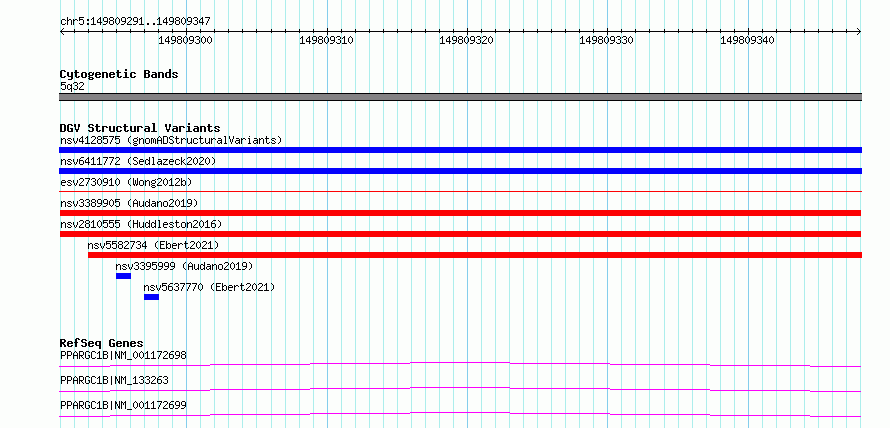Open variant nsv2810555 (Huddleston2016) label
The width and height of the screenshot is (890, 428).
coord(141,224)
